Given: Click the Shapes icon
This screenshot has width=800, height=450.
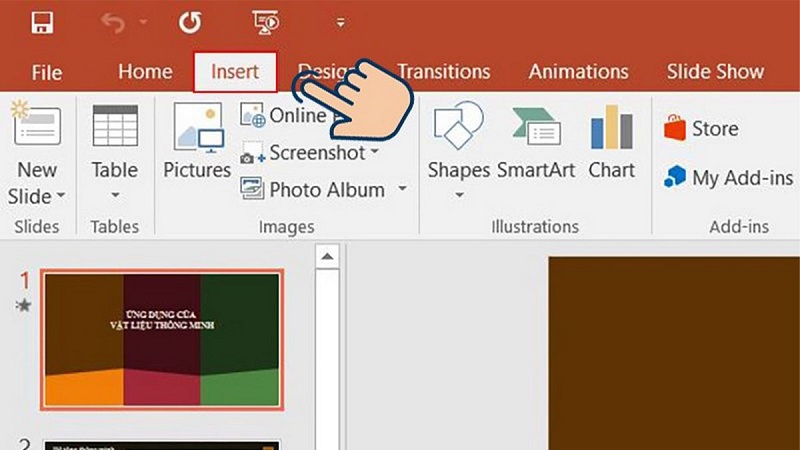Looking at the screenshot, I should tap(458, 125).
